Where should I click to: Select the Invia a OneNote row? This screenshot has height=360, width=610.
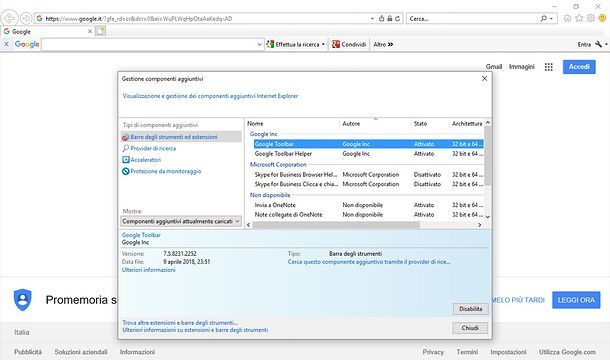pyautogui.click(x=368, y=205)
